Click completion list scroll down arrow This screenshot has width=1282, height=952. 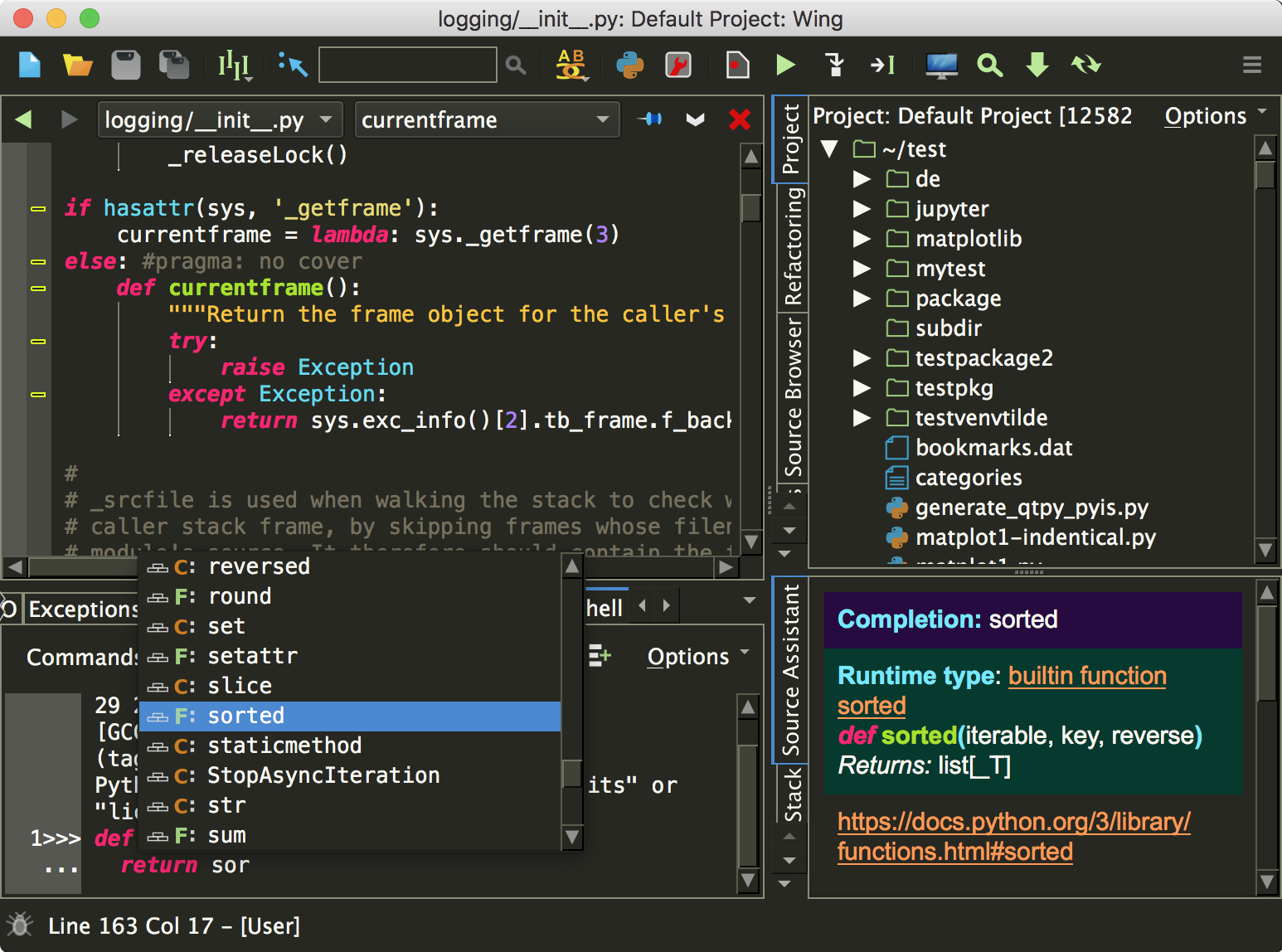(x=572, y=837)
